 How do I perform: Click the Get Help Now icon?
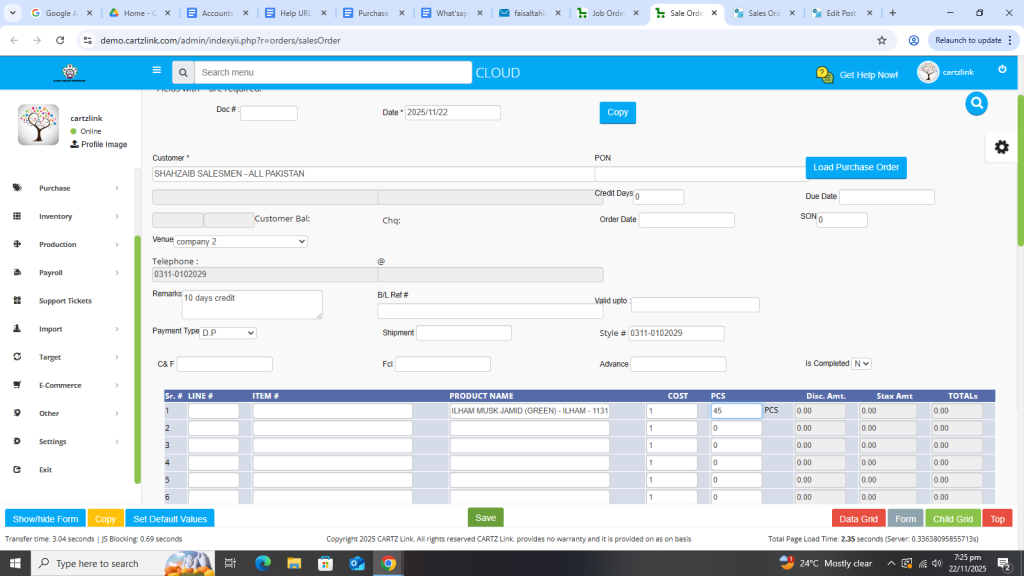(824, 75)
